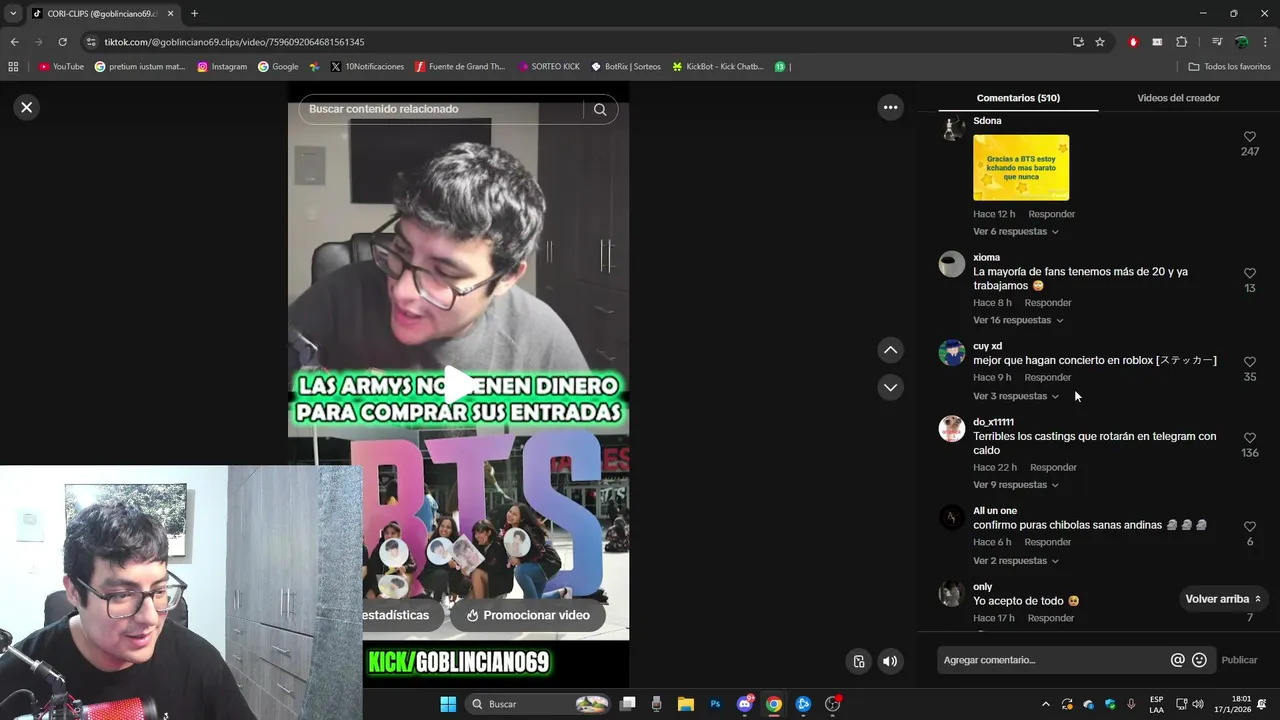This screenshot has width=1280, height=720.
Task: Reply to do_x11111's comment via 'Responder'
Action: click(x=1053, y=468)
